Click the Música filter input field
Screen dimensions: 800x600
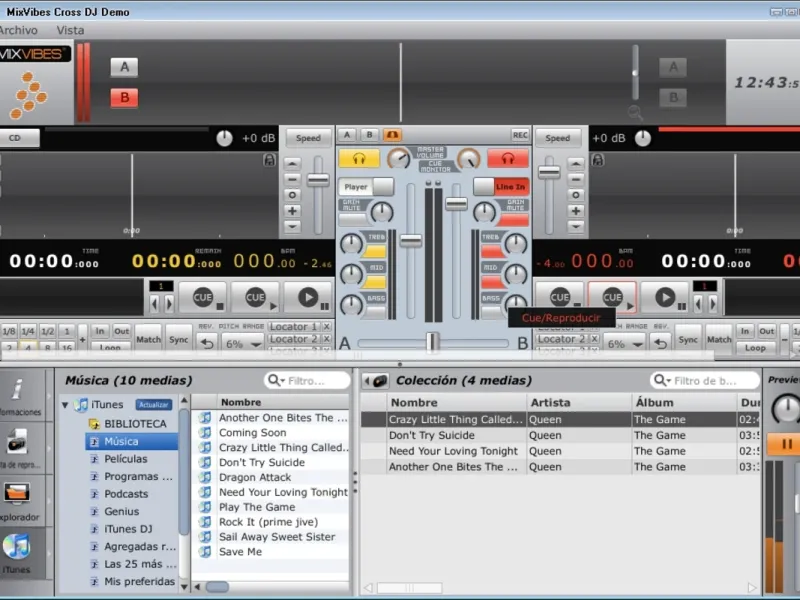click(308, 381)
